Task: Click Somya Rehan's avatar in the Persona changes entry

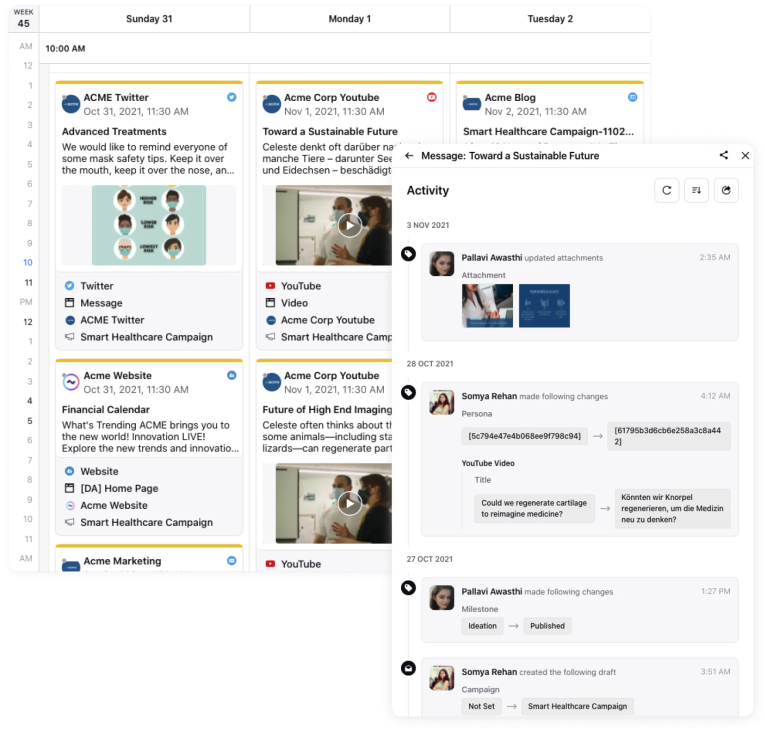Action: pyautogui.click(x=442, y=402)
